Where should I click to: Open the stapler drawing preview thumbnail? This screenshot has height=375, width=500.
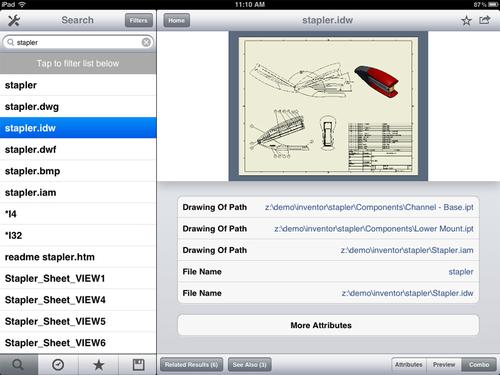[x=328, y=106]
